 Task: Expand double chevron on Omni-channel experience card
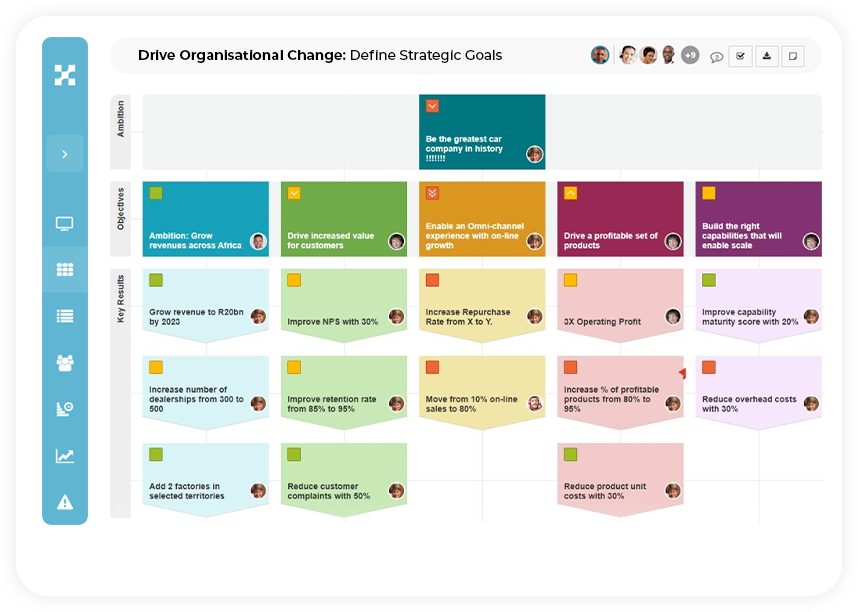tap(432, 193)
